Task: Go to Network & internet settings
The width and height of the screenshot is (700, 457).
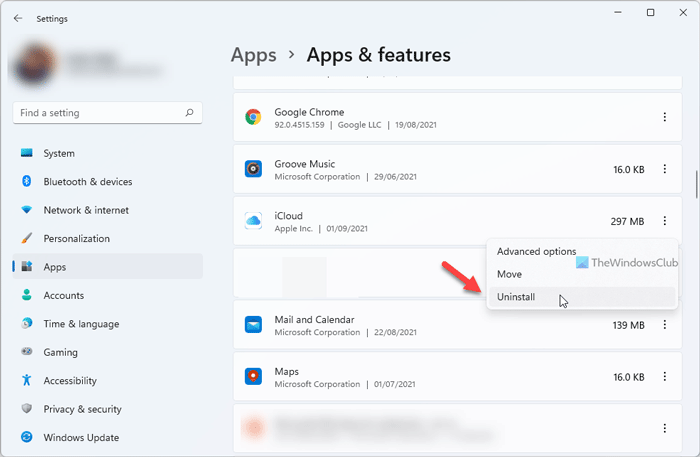Action: 108,210
